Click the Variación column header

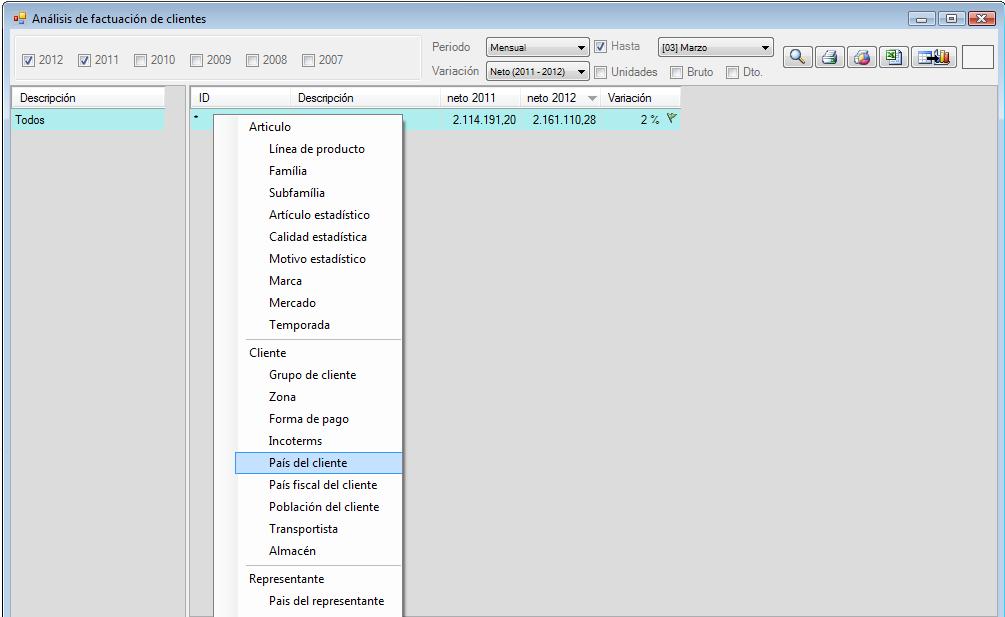pos(629,98)
